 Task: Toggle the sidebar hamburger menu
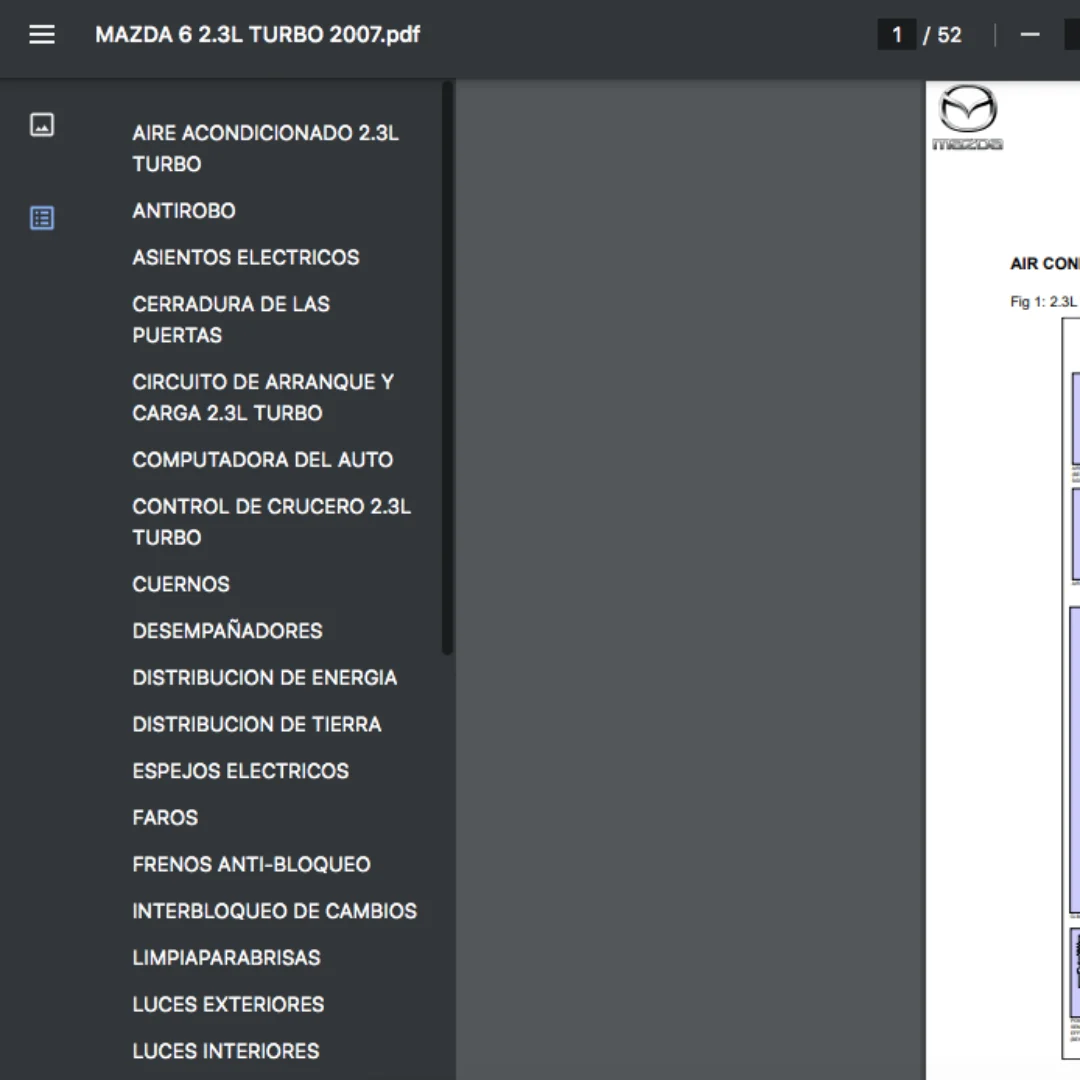tap(42, 34)
